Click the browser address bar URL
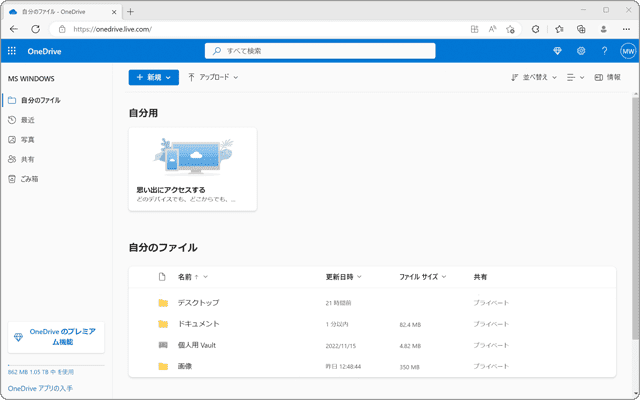Screen dimensions: 640x400 [113, 29]
